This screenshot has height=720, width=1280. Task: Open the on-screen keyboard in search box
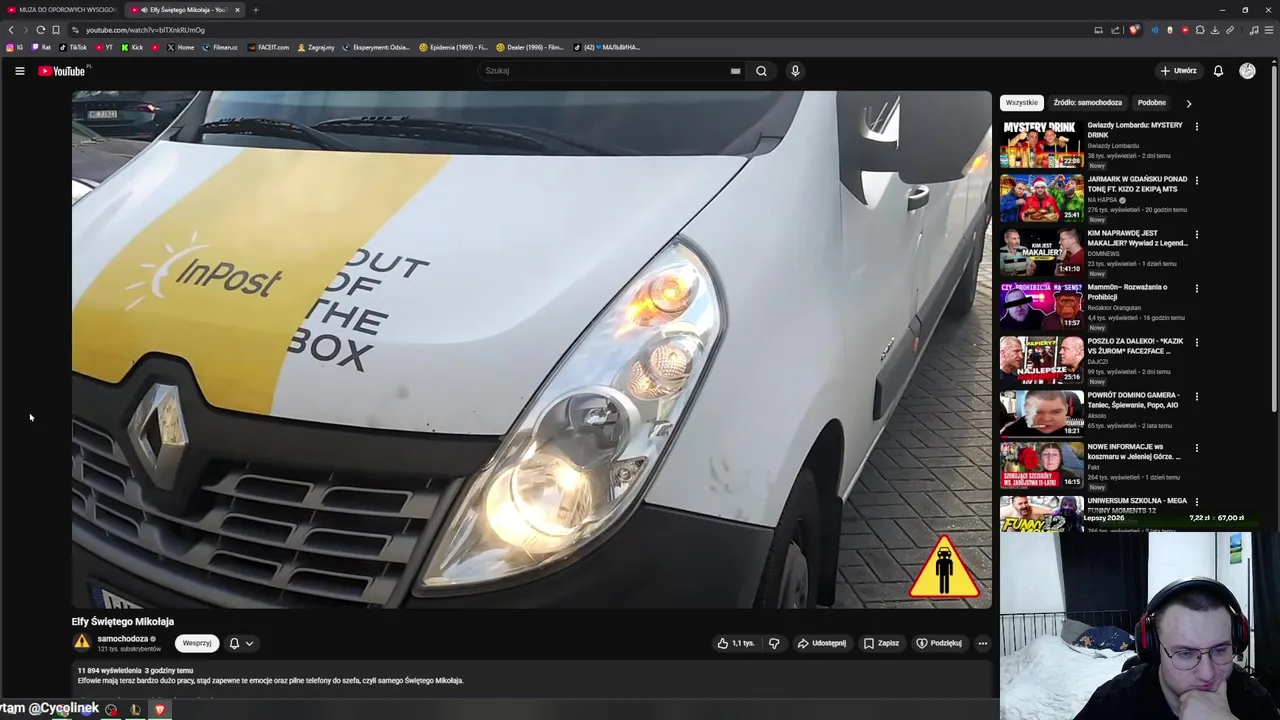tap(735, 71)
